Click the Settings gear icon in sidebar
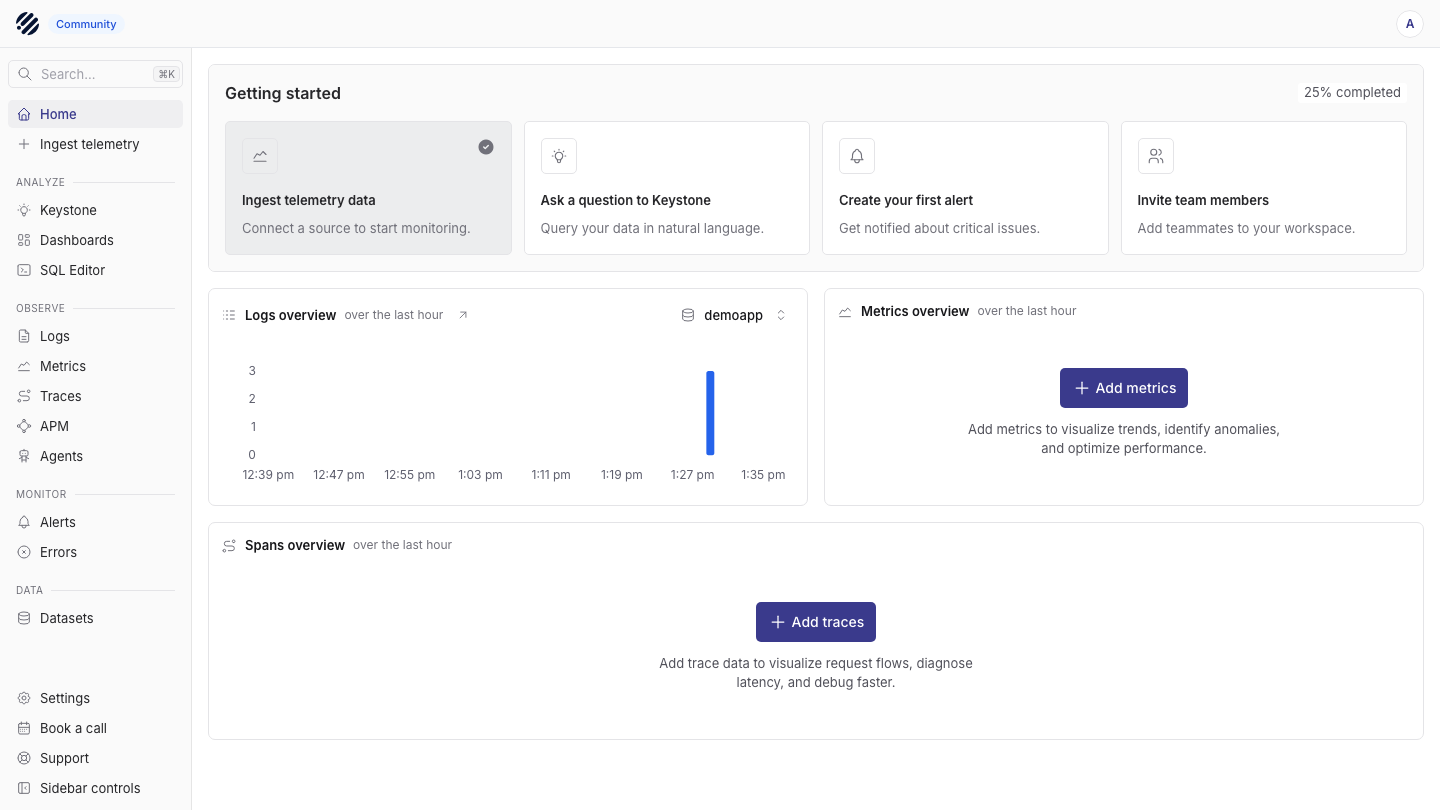This screenshot has height=810, width=1440. pyautogui.click(x=24, y=698)
